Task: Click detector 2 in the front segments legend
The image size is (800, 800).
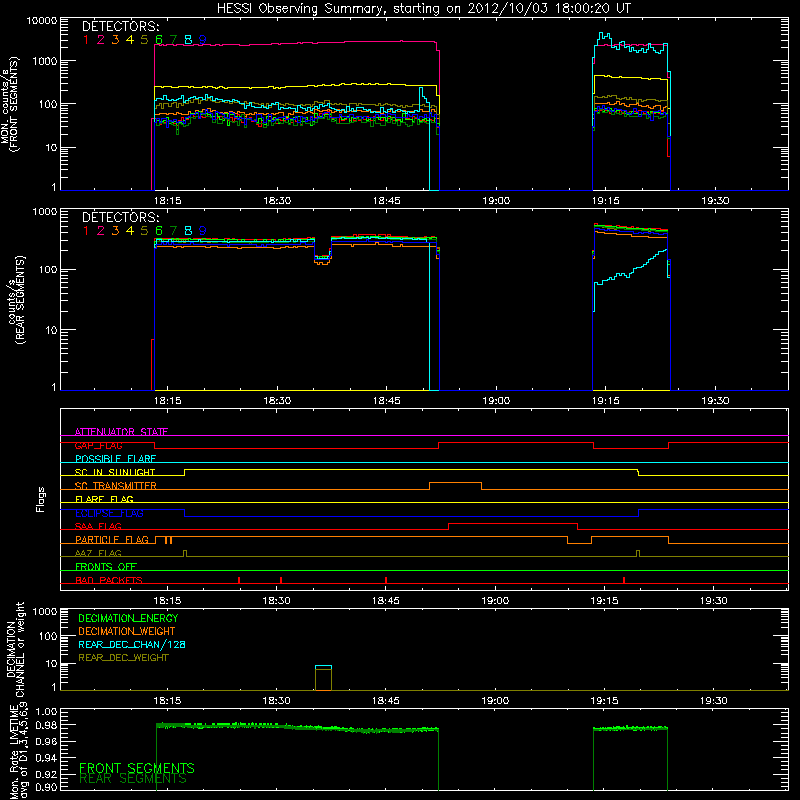Action: click(x=101, y=40)
